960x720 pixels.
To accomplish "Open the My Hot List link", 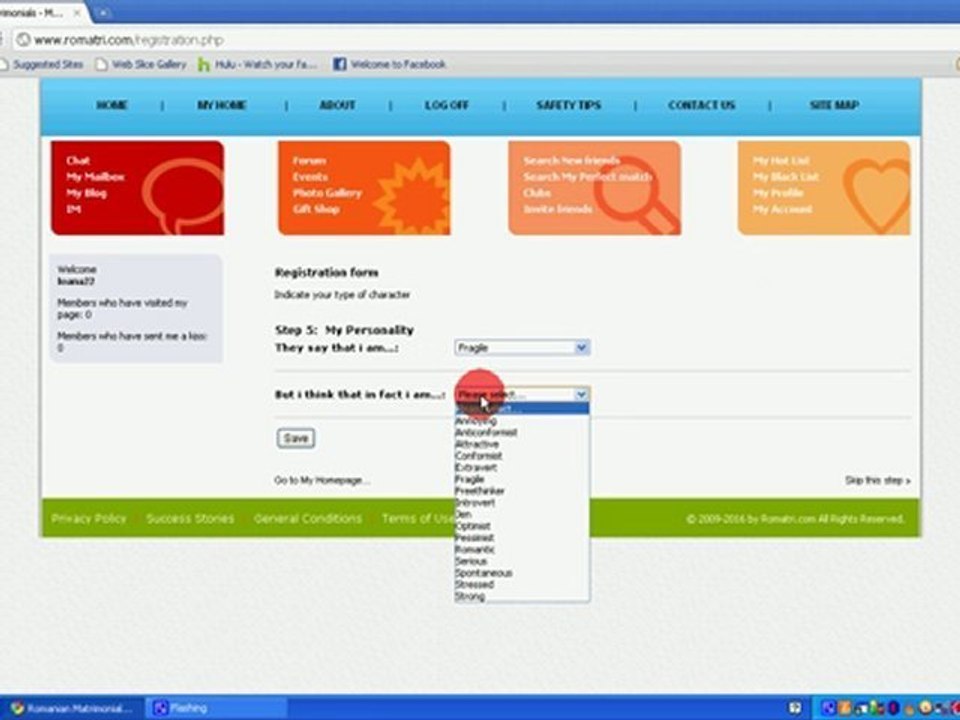I will (x=781, y=160).
